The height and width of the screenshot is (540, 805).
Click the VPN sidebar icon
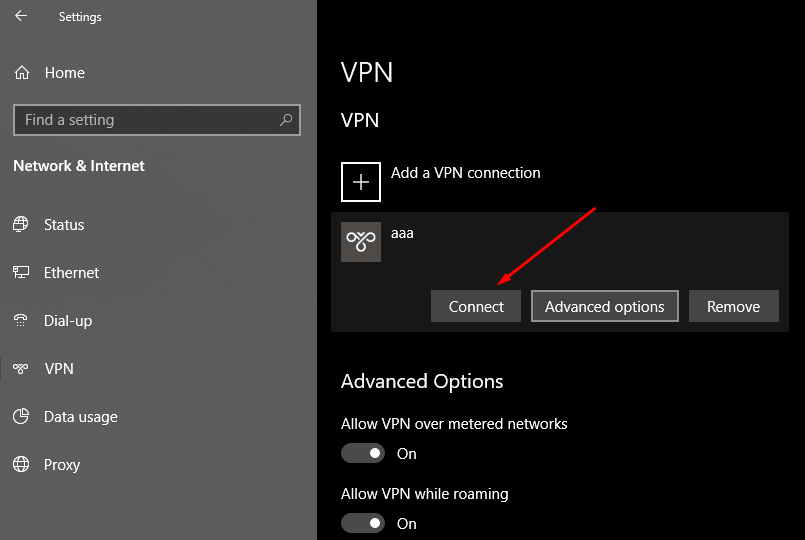21,369
